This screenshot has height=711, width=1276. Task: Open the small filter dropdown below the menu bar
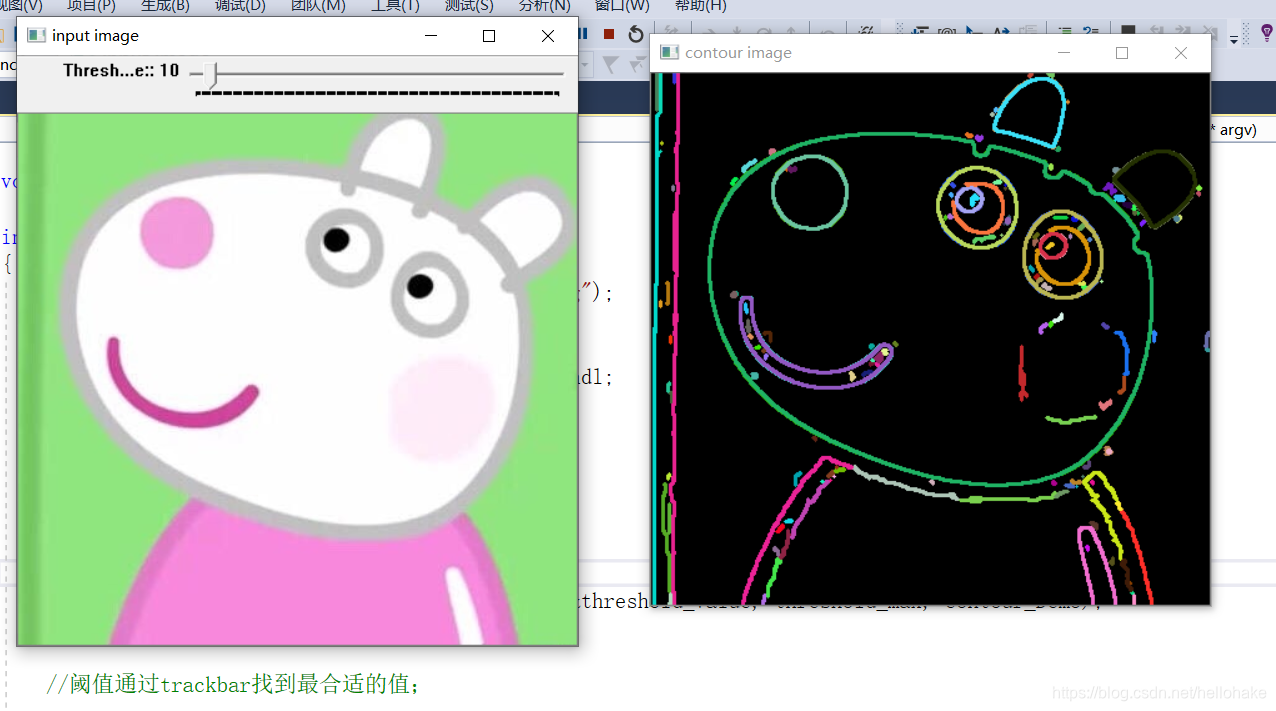(x=585, y=65)
